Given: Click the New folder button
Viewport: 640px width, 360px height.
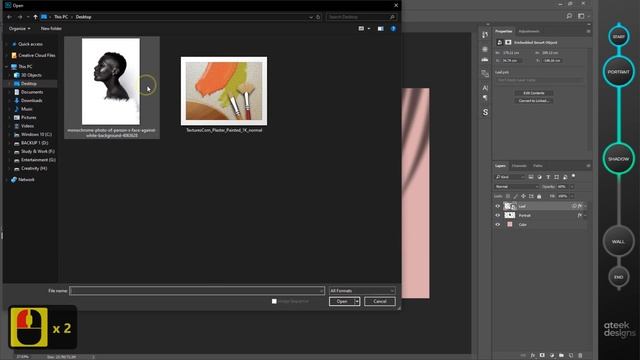Looking at the screenshot, I should [x=51, y=29].
